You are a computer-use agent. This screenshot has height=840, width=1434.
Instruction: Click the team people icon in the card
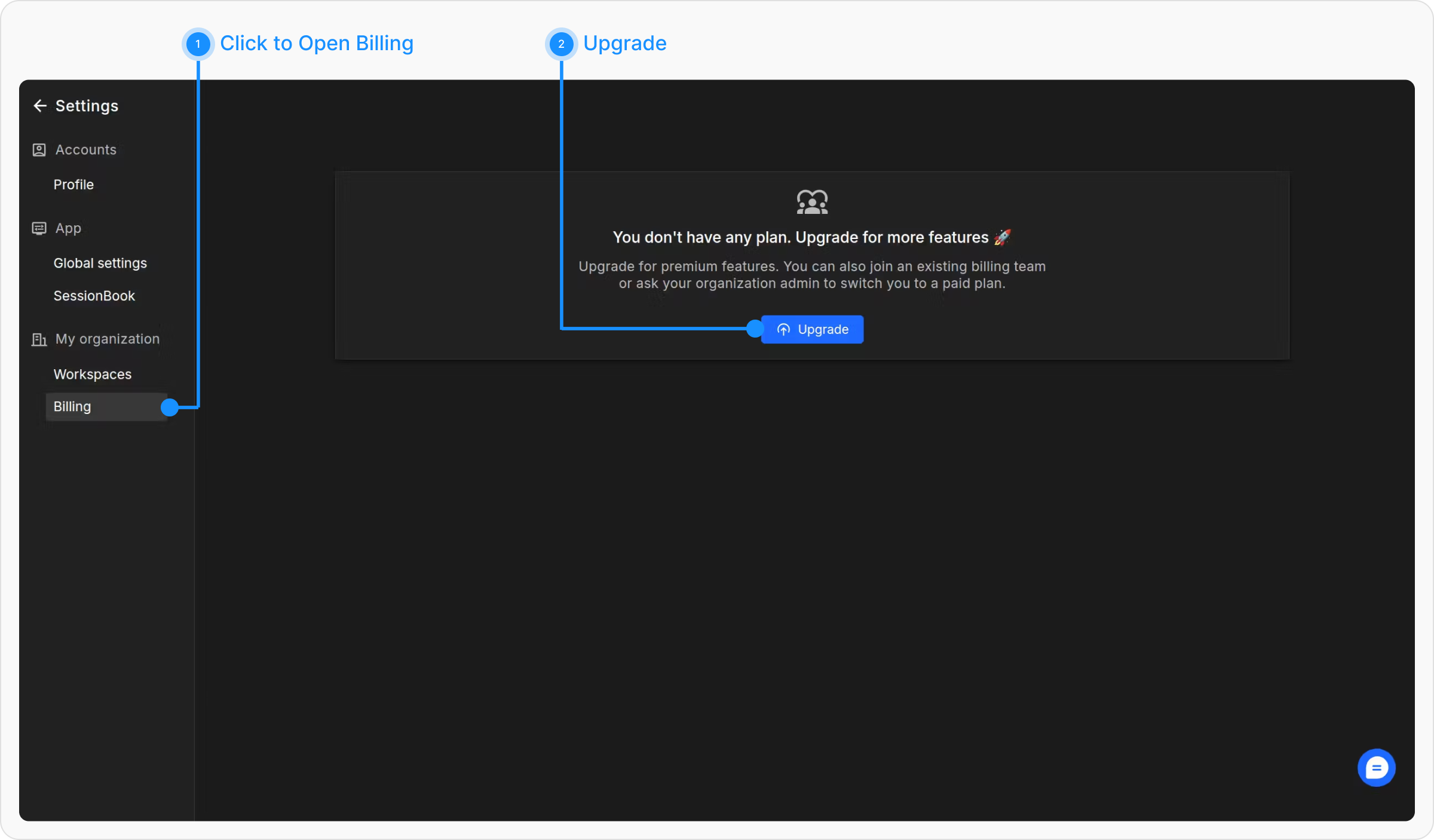click(x=812, y=202)
